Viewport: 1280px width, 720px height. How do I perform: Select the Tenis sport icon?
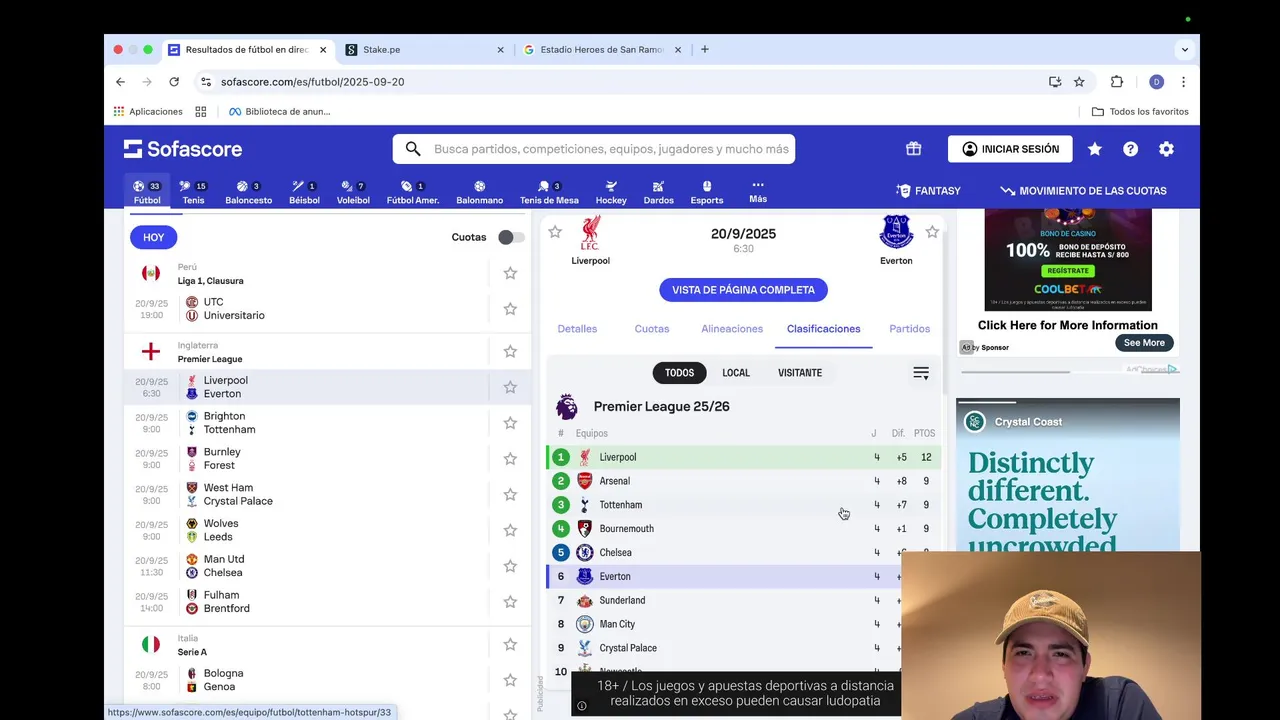(x=193, y=192)
